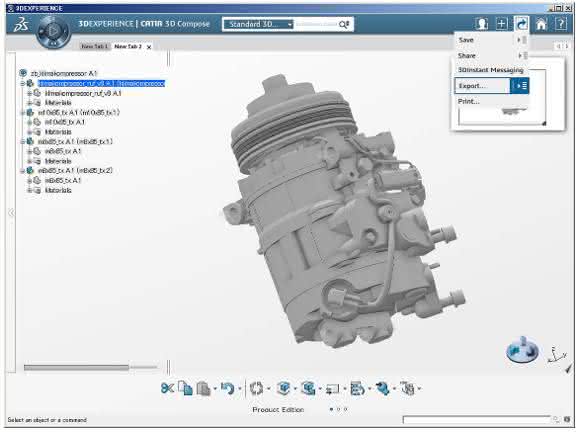Select the highlighted klimakompressor_ruf_v8 A.1 instance row
The height and width of the screenshot is (432, 580).
tap(101, 84)
